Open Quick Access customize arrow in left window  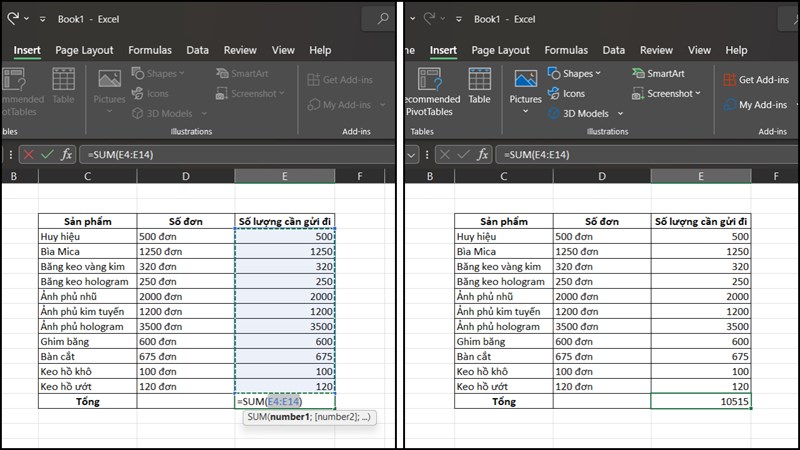42,19
